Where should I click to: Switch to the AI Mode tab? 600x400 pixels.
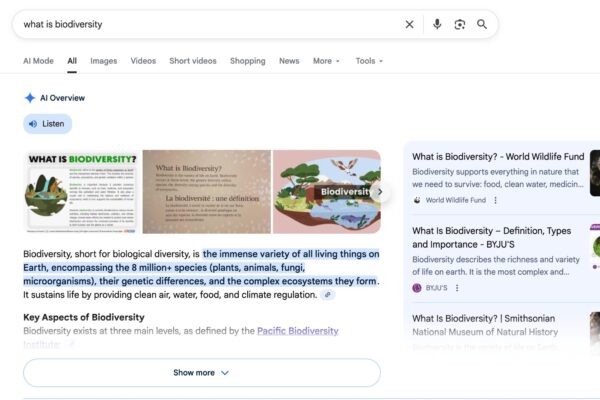(x=38, y=61)
